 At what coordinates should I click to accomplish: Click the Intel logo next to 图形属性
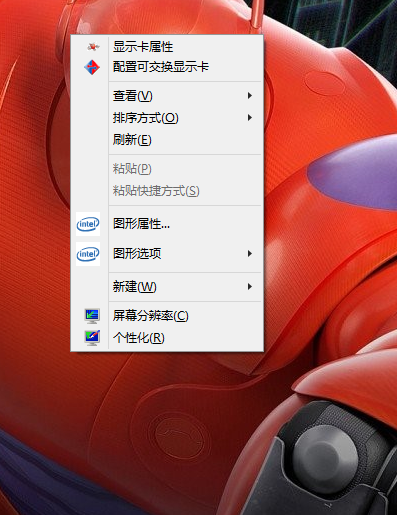point(88,224)
